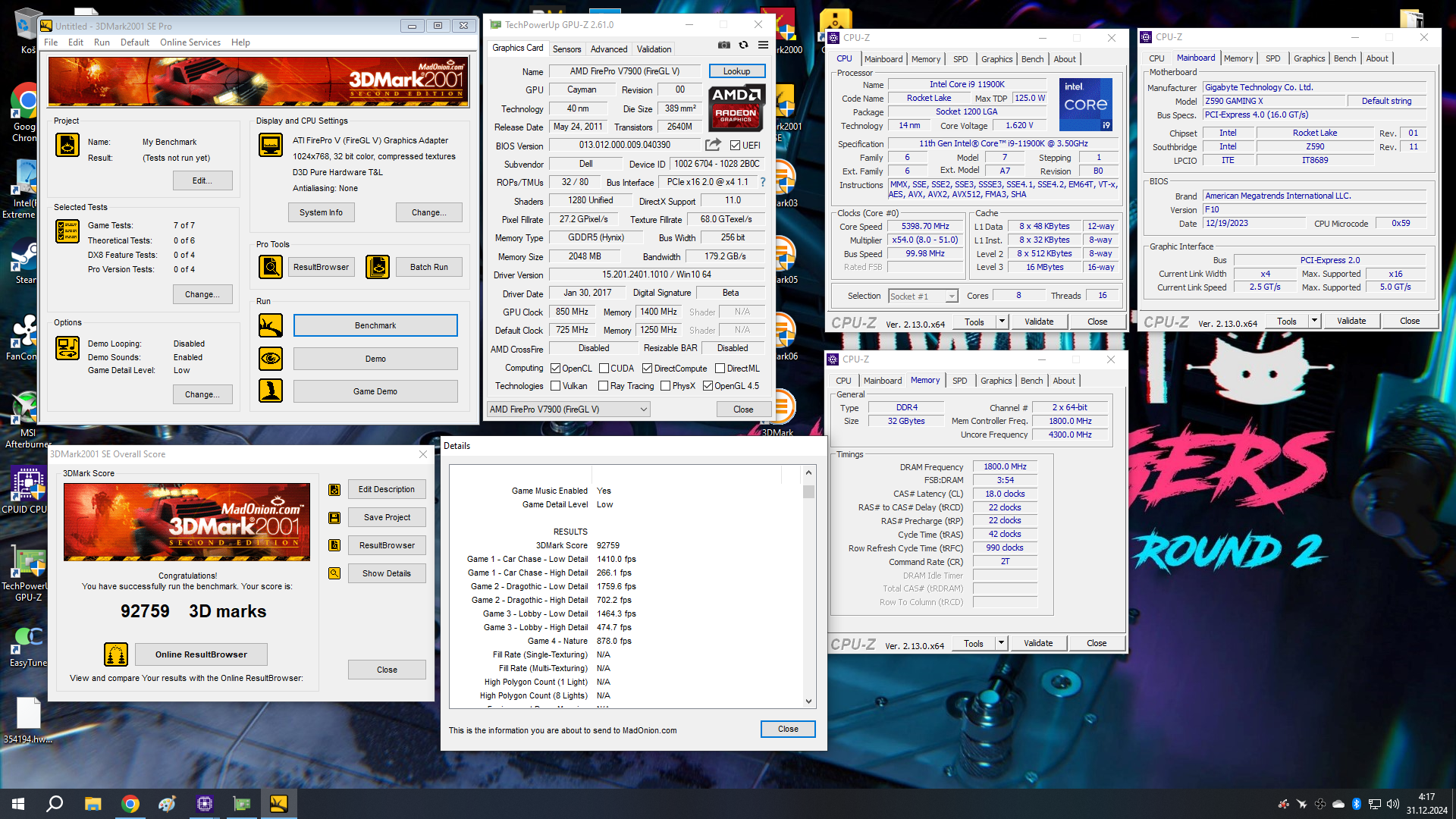This screenshot has width=1456, height=819.
Task: Open Socket #1 selection dropdown in CPU-Z
Action: pyautogui.click(x=923, y=297)
